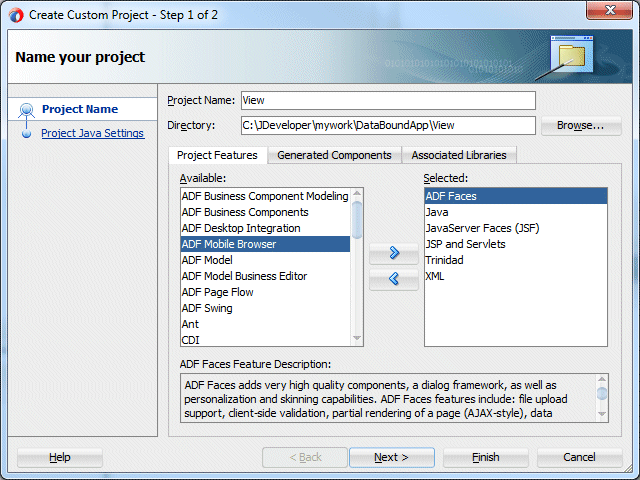This screenshot has width=640, height=480.
Task: Click the Project Java Settings step node
Action: (x=27, y=134)
